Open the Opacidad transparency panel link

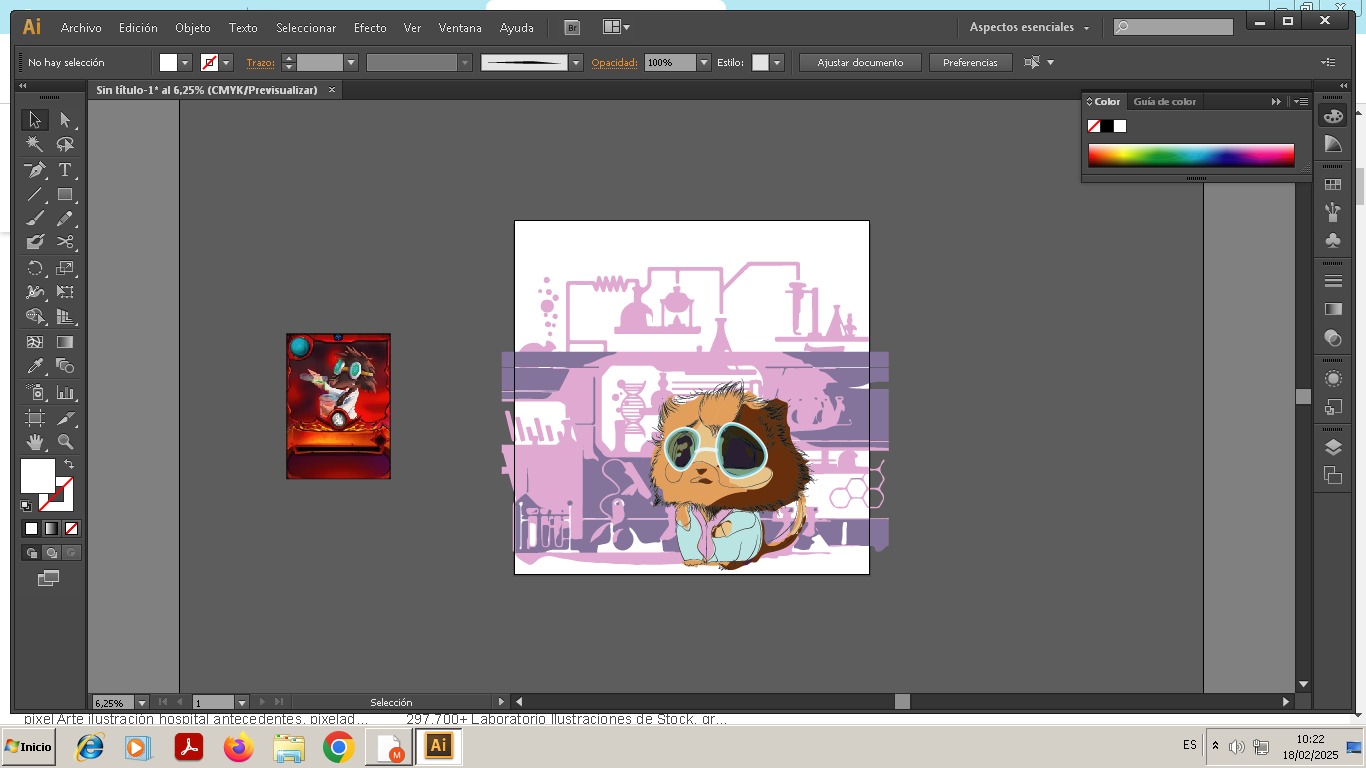coord(614,63)
